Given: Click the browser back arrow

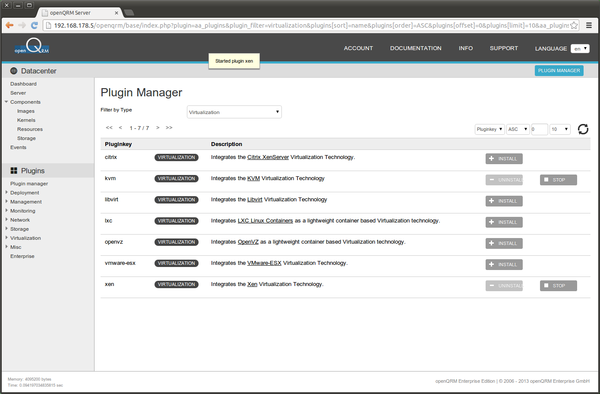Looking at the screenshot, I should coord(10,25).
